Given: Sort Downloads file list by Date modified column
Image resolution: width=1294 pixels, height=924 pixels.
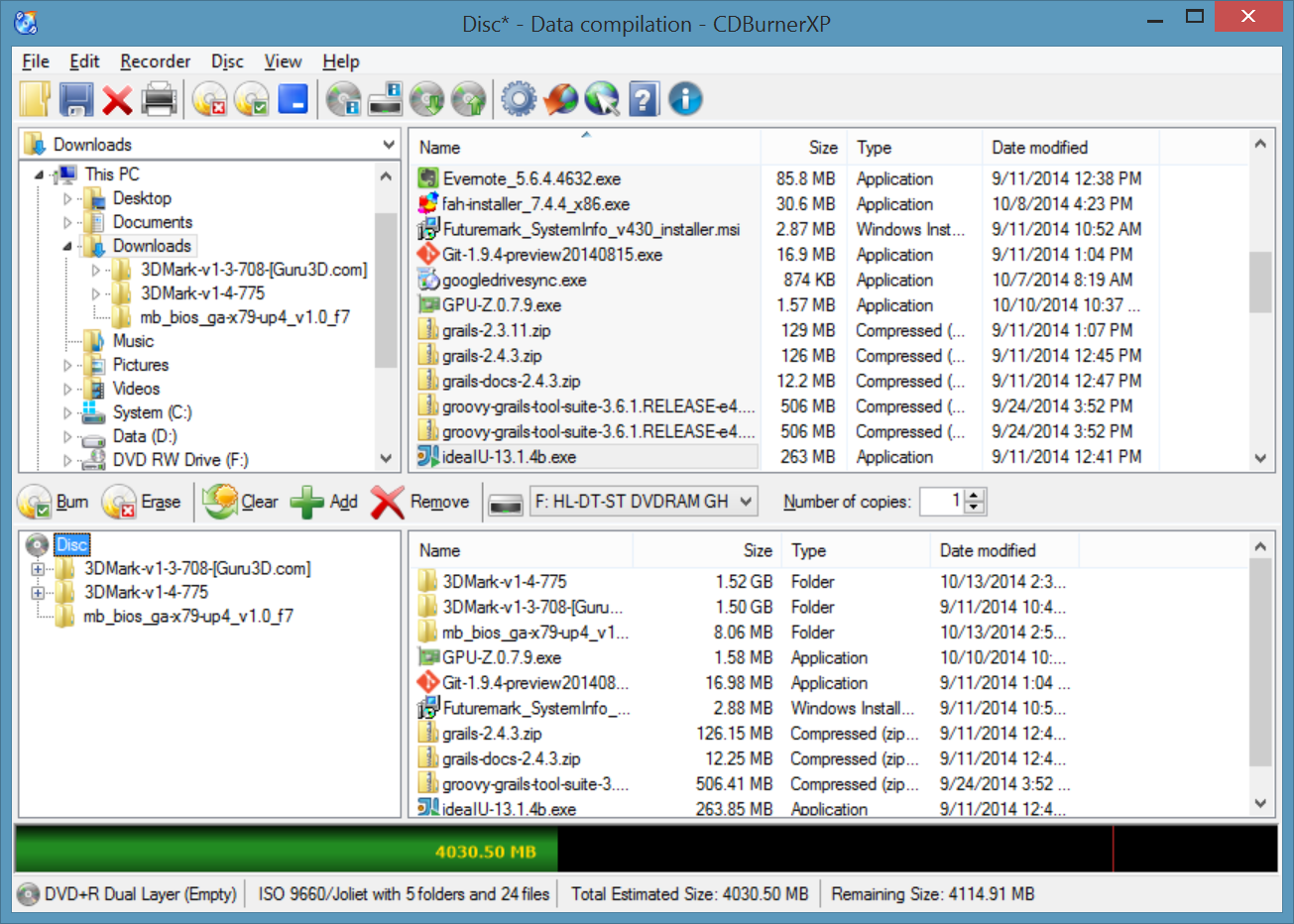Looking at the screenshot, I should click(1069, 148).
